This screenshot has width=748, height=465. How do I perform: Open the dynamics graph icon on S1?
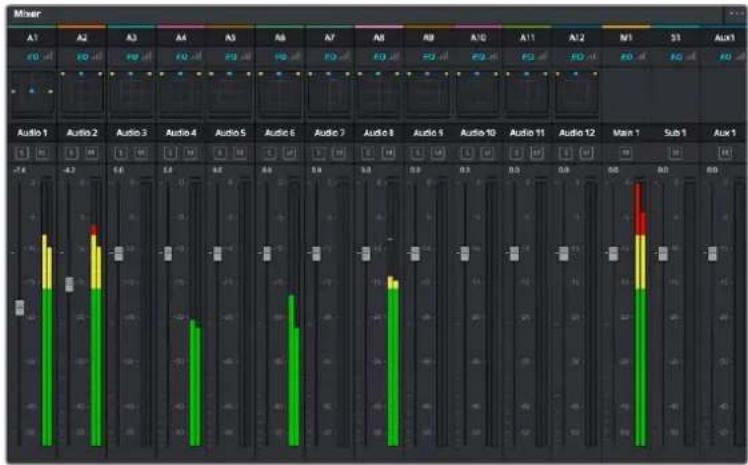[x=691, y=57]
